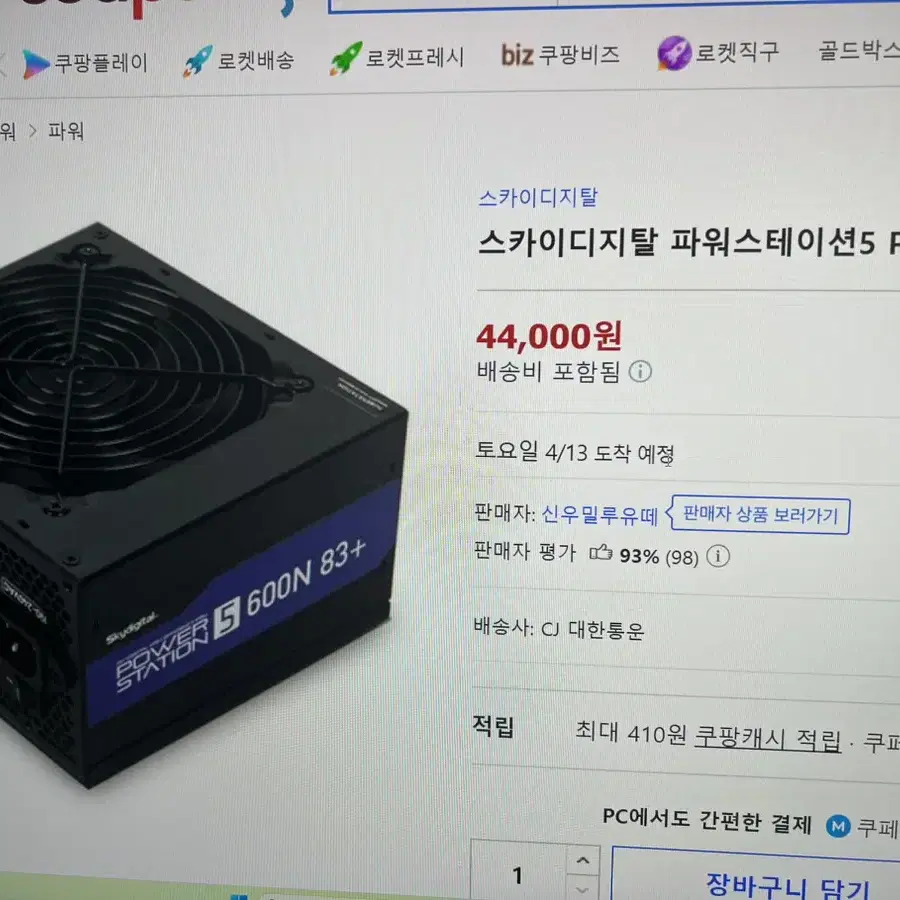Open the 스카이디지탈 brand link

(x=538, y=197)
